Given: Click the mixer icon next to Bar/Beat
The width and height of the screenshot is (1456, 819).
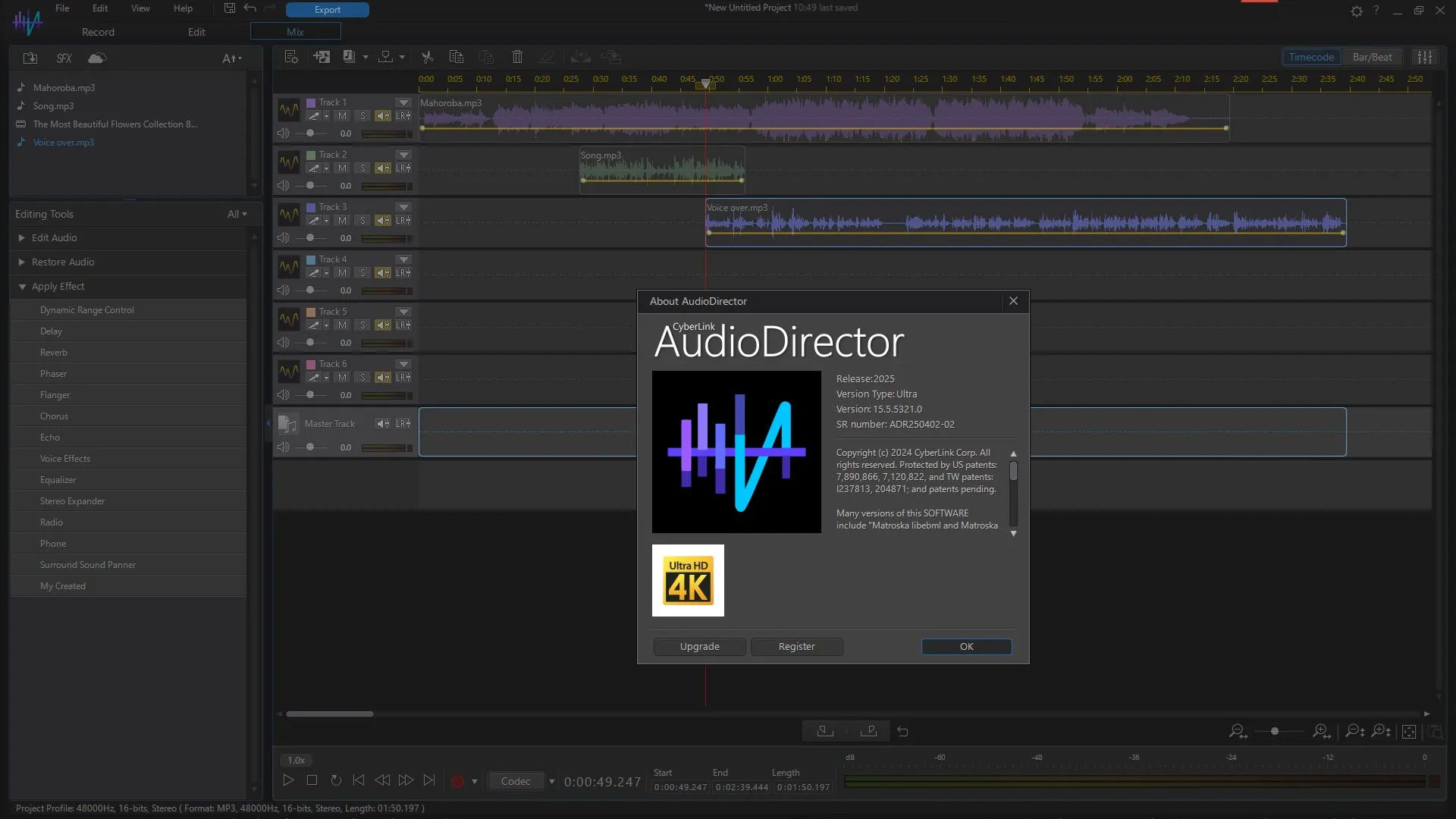Looking at the screenshot, I should [1425, 56].
